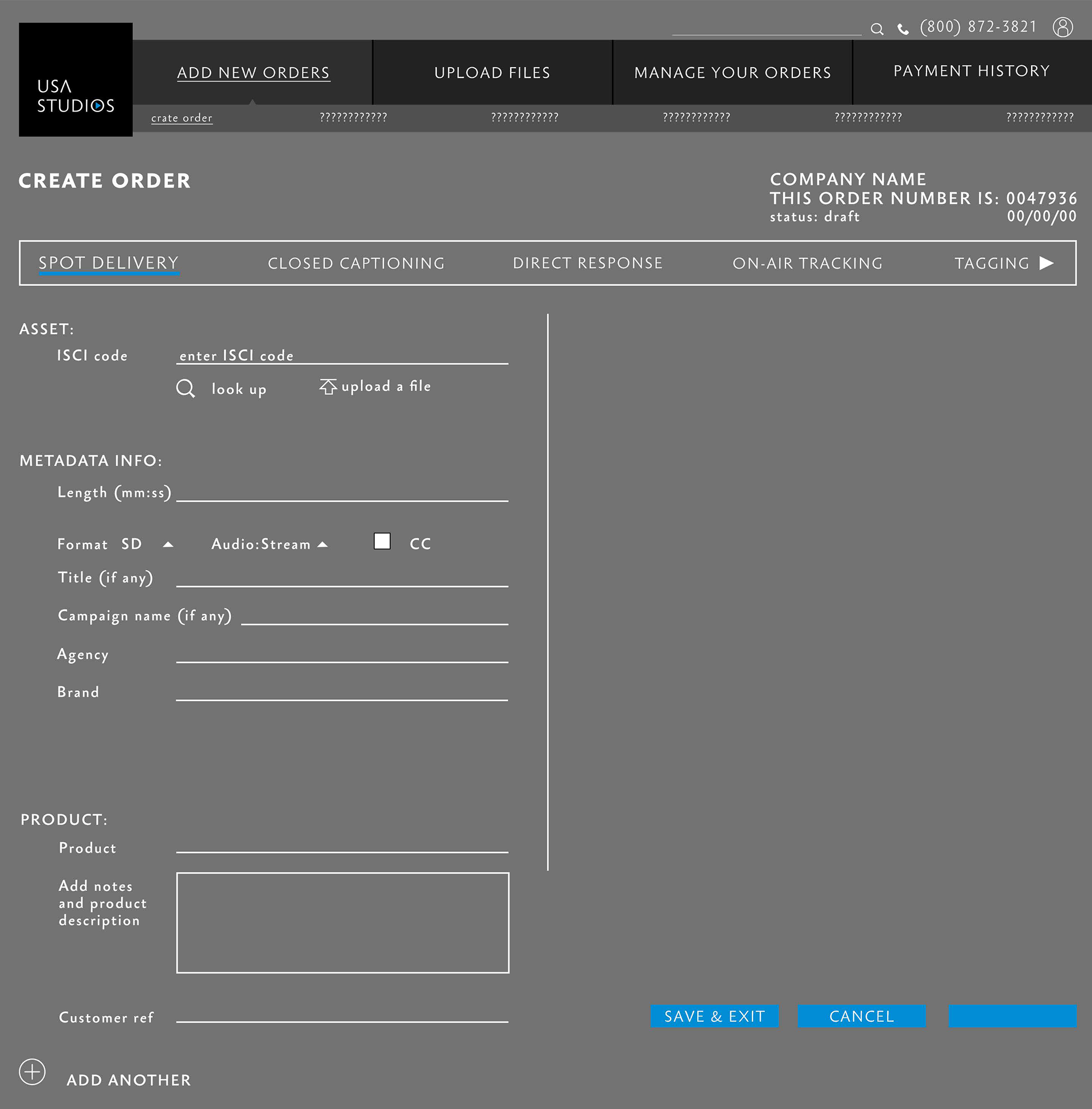Image resolution: width=1092 pixels, height=1109 pixels.
Task: Switch to Closed Captioning tab
Action: click(x=356, y=263)
